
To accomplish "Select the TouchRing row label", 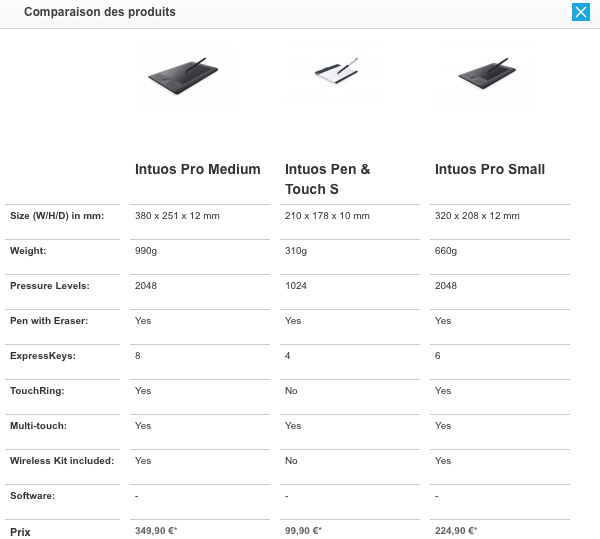I will coord(37,391).
